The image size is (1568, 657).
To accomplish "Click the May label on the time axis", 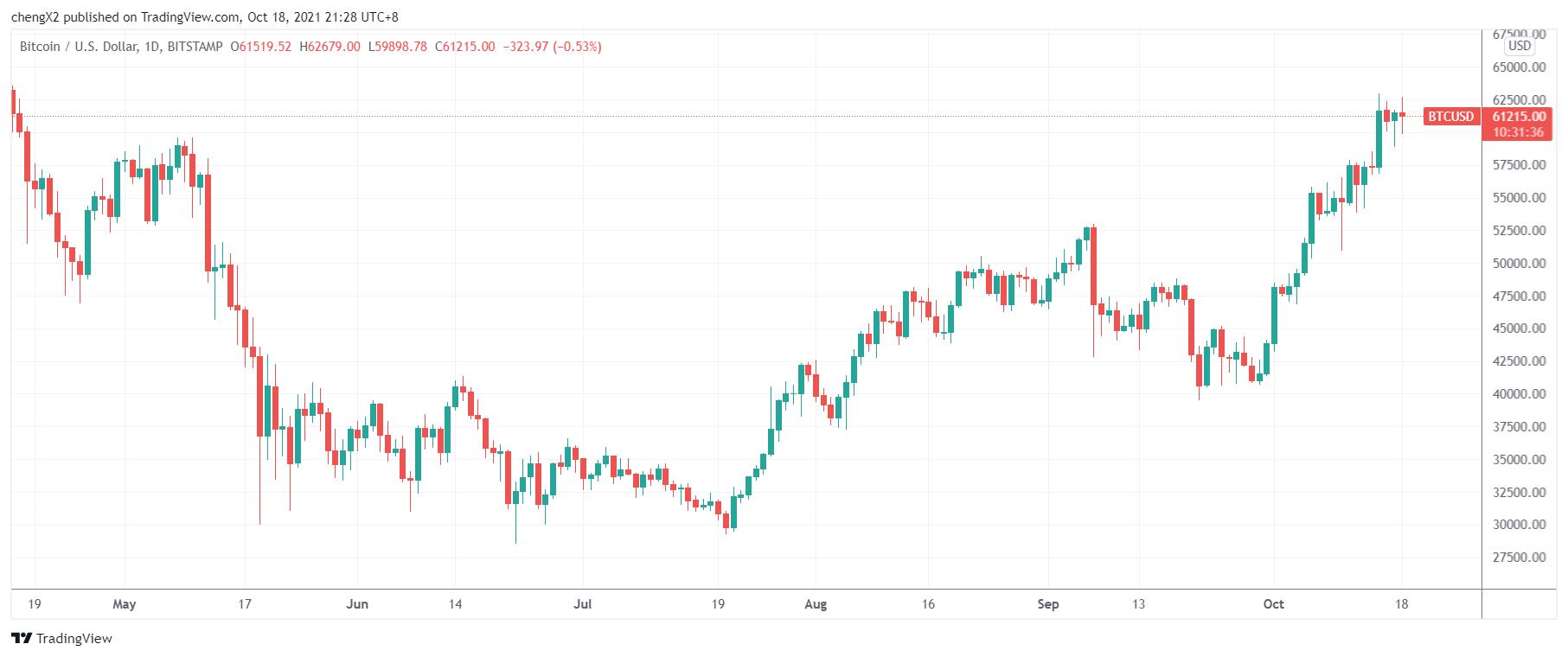I will (125, 604).
